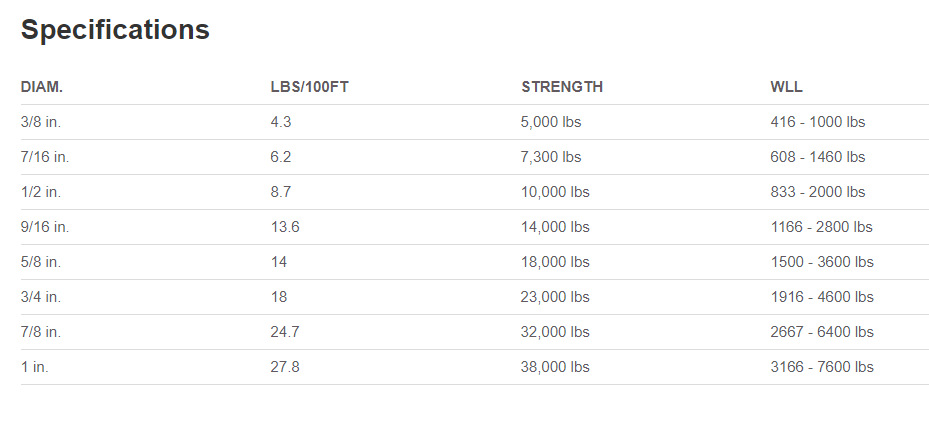Select the DIAM. column header
The image size is (929, 433).
click(x=42, y=87)
